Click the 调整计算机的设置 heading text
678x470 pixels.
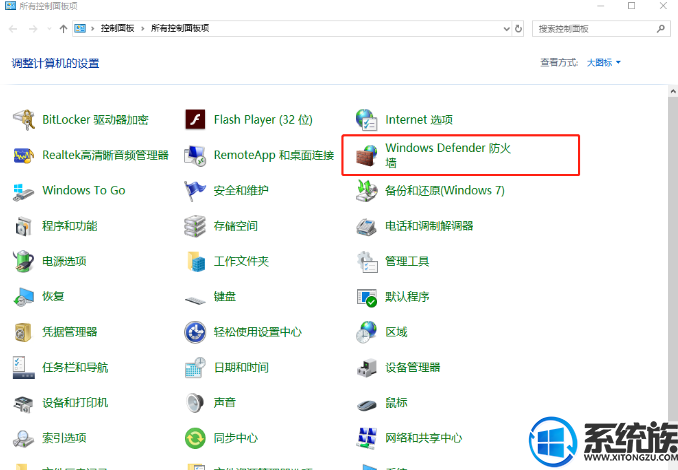(55, 64)
